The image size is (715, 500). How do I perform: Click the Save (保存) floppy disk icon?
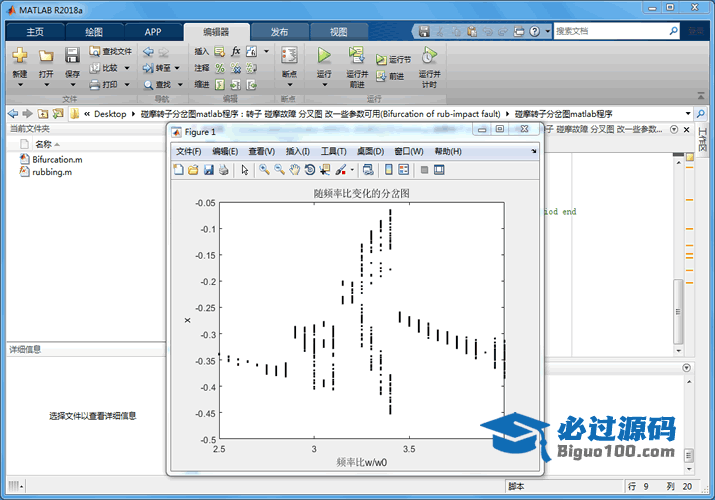click(x=72, y=56)
